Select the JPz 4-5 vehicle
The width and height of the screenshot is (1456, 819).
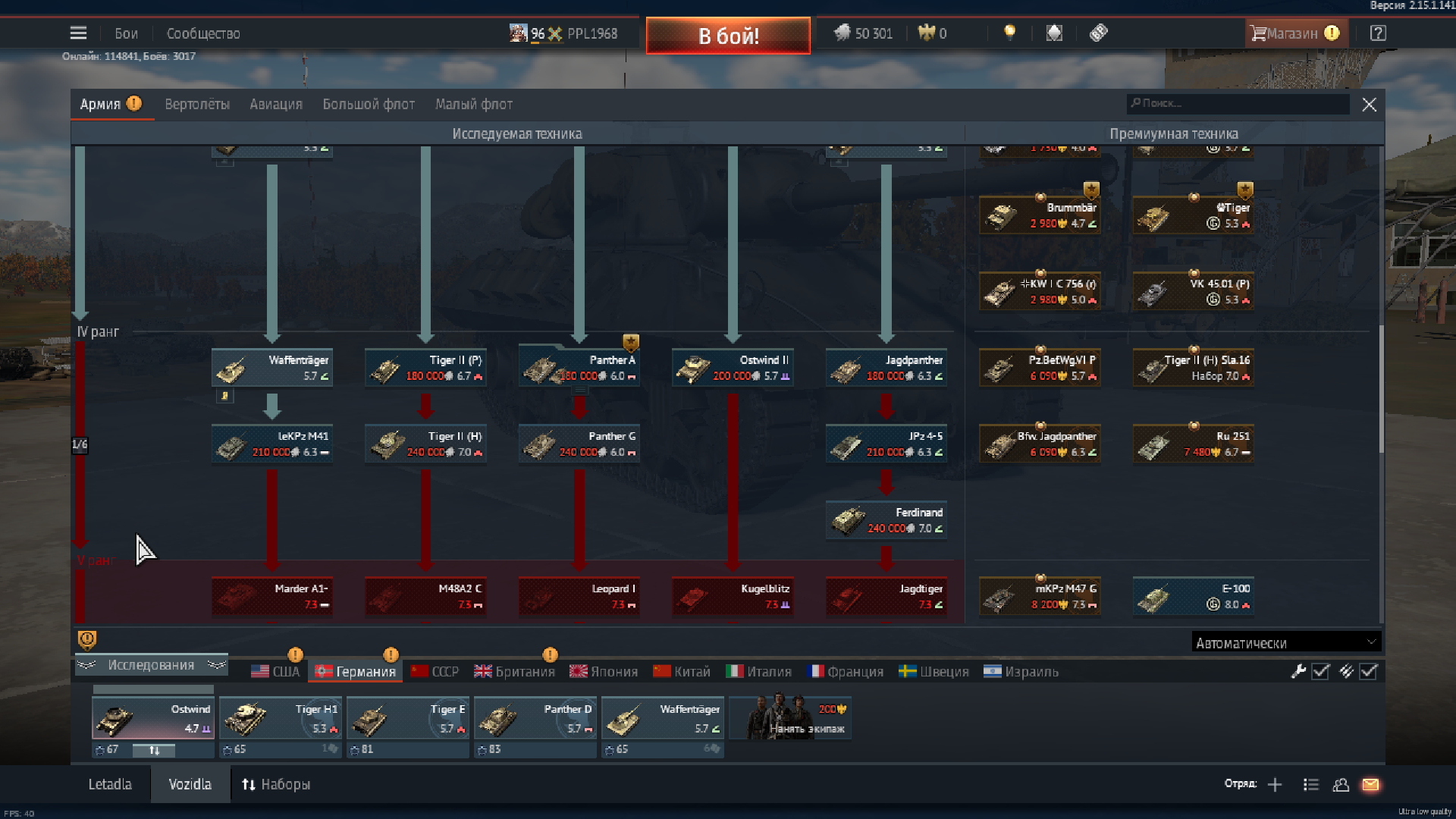[x=886, y=444]
